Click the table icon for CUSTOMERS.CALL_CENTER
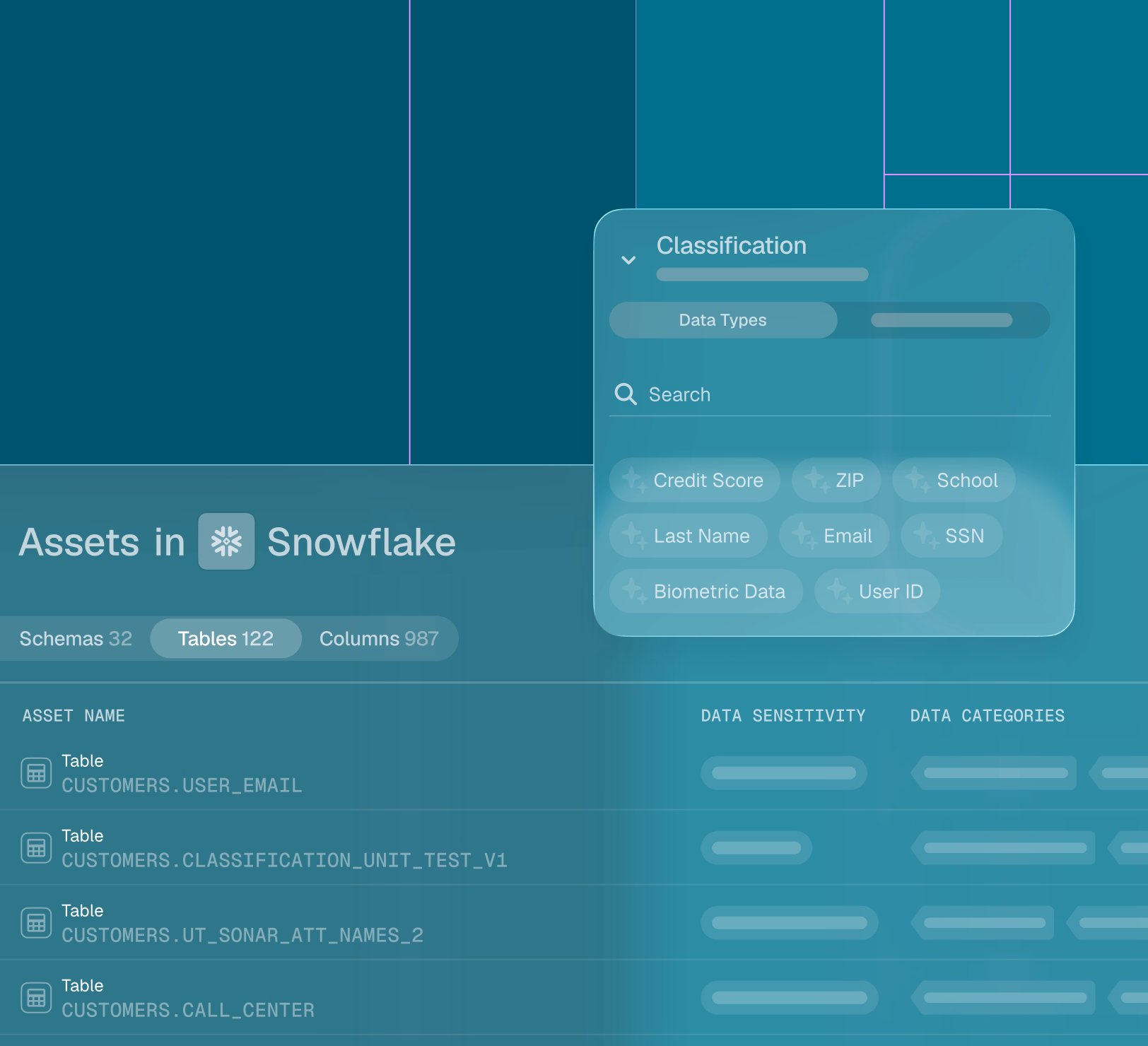 [36, 998]
